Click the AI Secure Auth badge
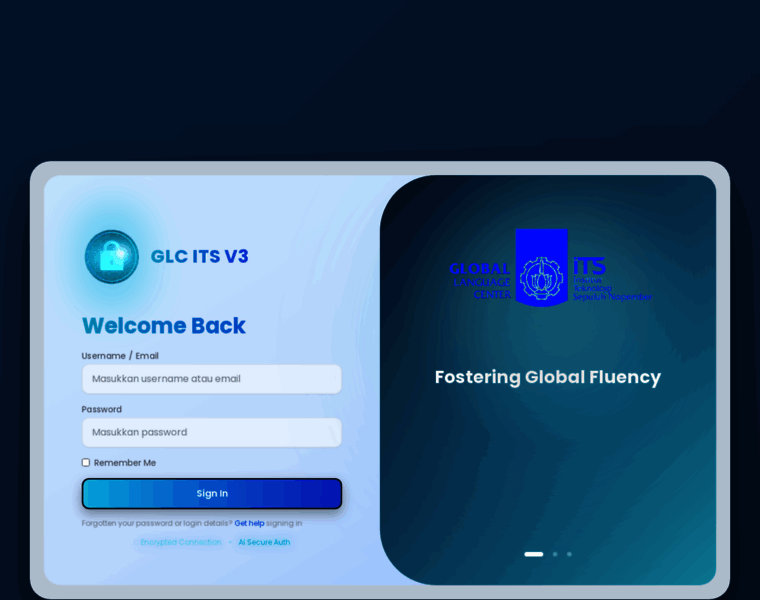This screenshot has height=600, width=760. (x=264, y=542)
